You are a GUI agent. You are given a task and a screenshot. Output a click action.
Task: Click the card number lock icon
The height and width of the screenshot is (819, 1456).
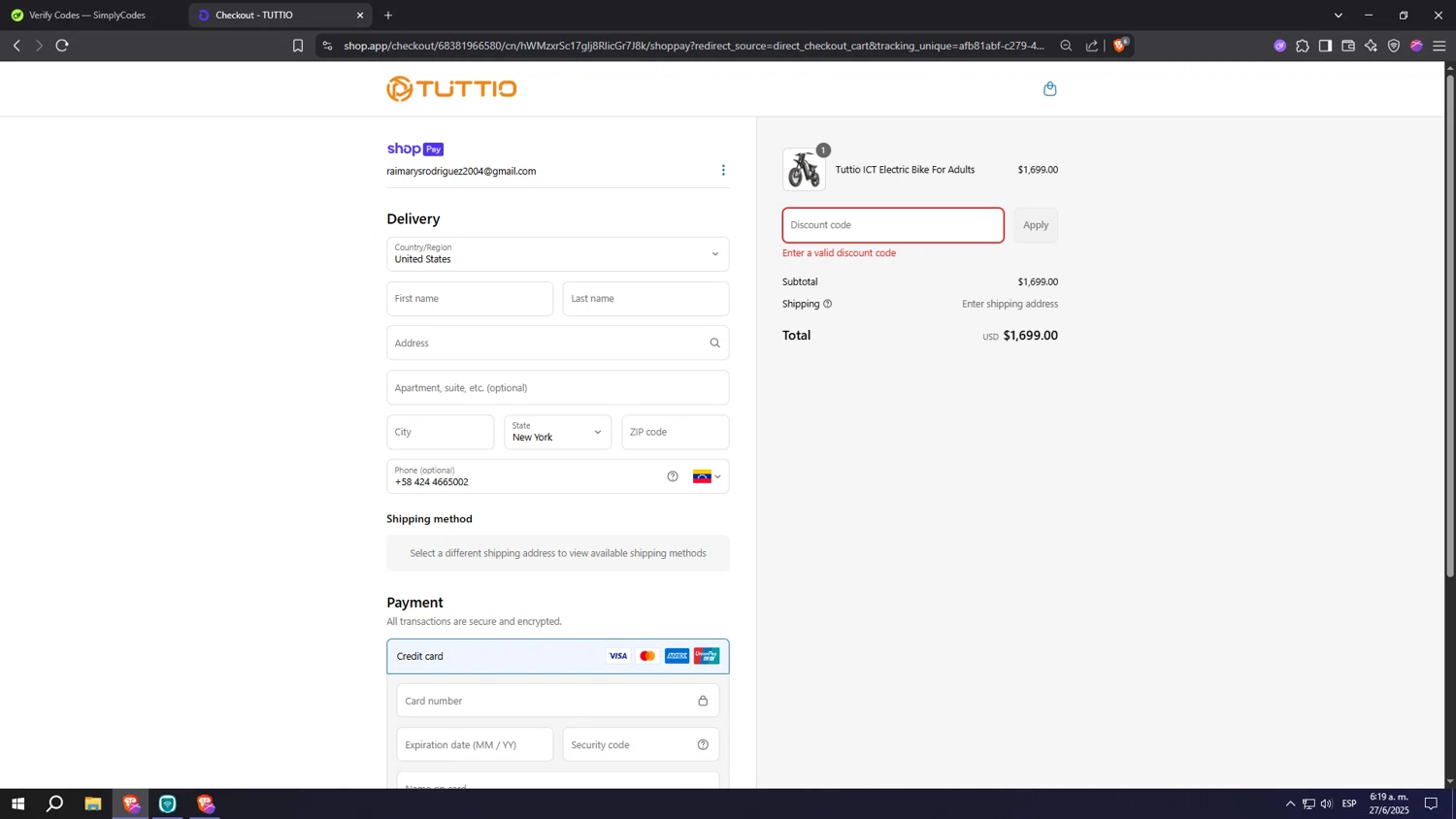tap(703, 701)
